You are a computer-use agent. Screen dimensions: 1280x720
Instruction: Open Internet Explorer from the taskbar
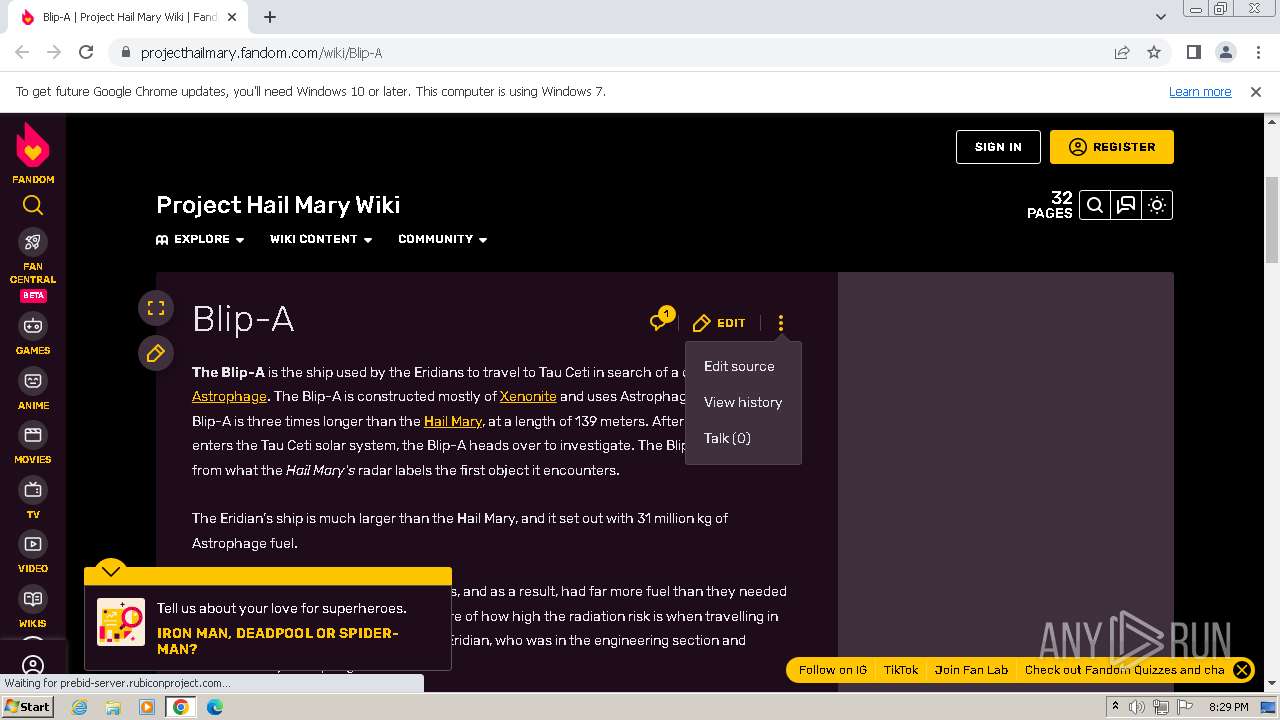(80, 707)
